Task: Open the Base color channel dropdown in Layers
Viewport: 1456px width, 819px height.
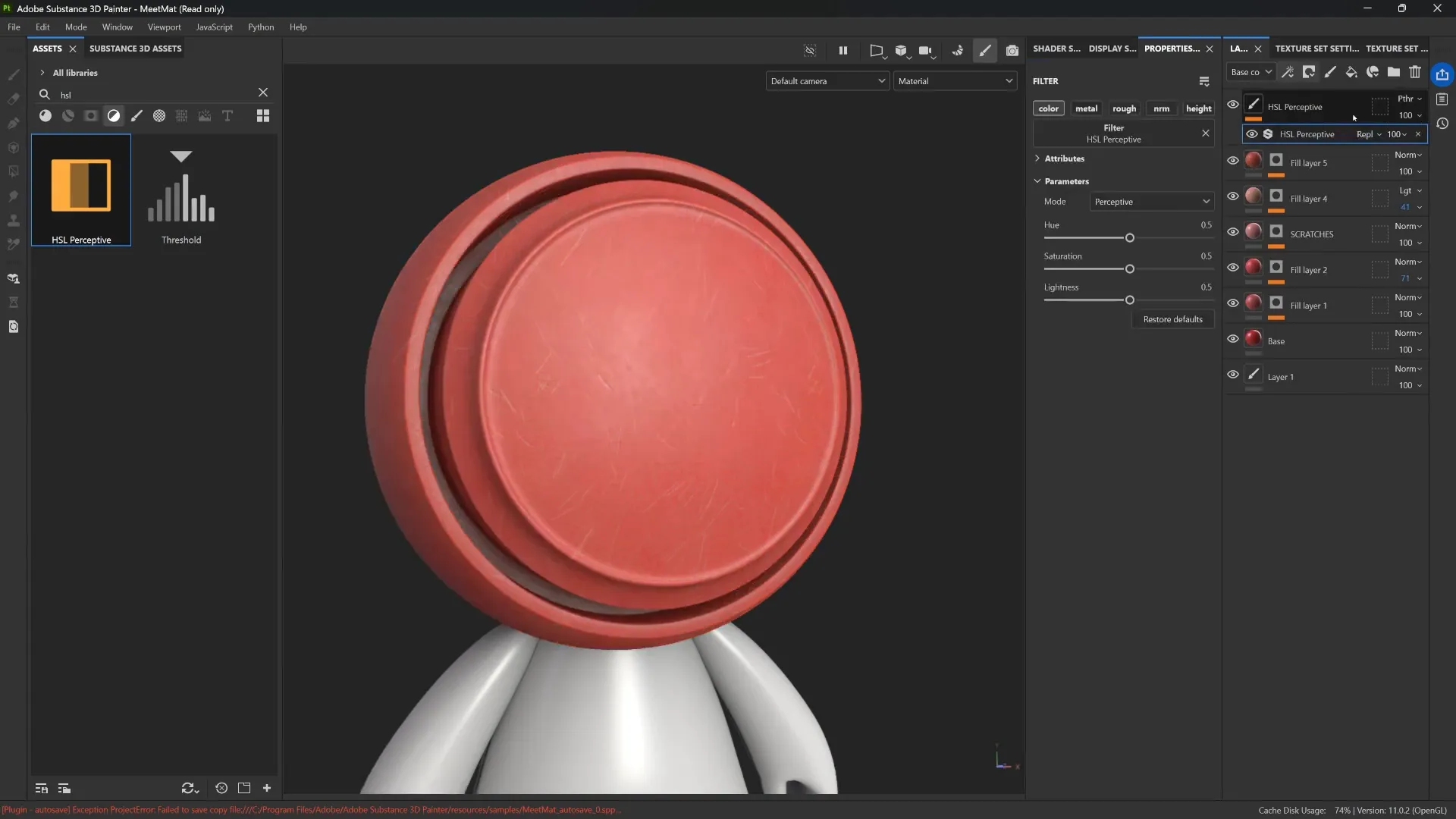Action: 1251,72
